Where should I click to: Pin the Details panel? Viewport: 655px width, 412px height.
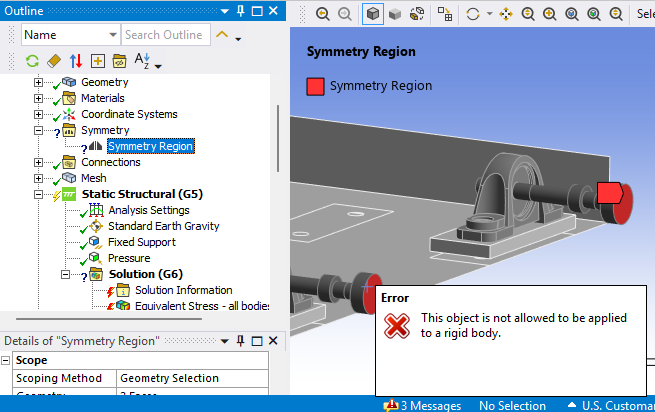tap(240, 341)
